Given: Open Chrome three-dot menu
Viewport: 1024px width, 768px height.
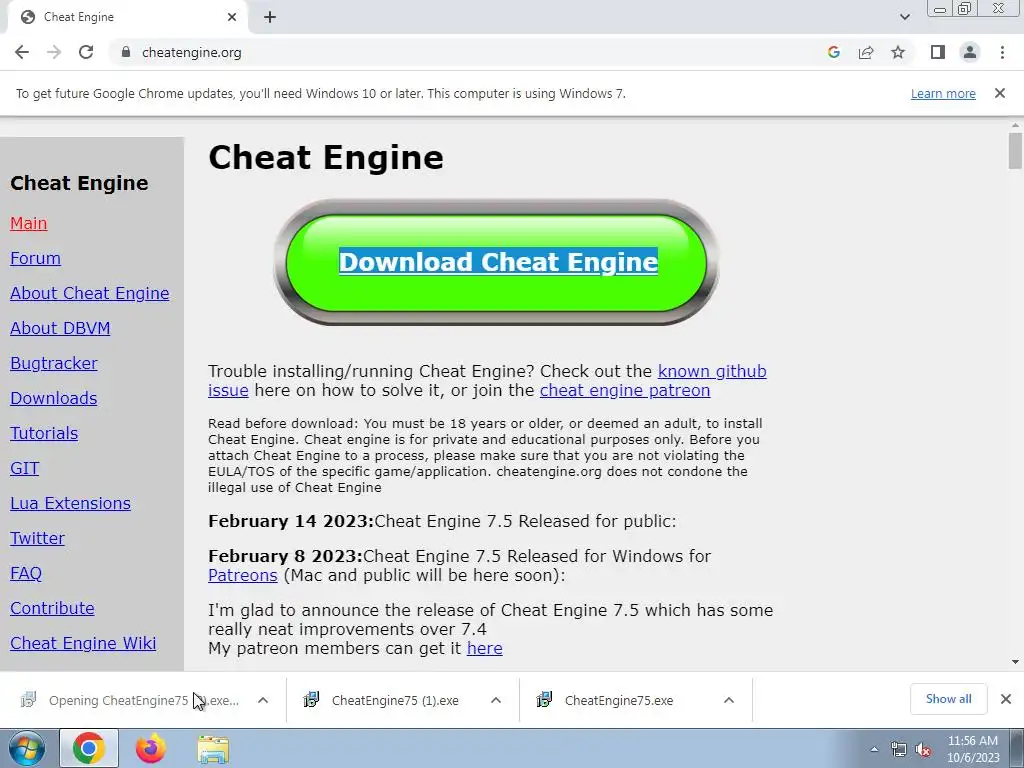Looking at the screenshot, I should coord(1002,52).
